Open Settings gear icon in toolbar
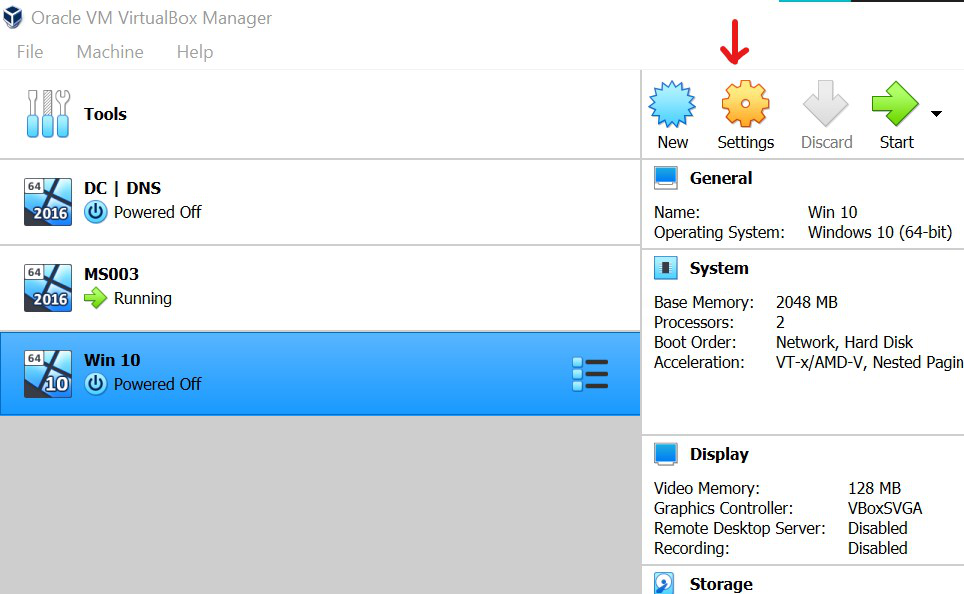 [x=745, y=104]
